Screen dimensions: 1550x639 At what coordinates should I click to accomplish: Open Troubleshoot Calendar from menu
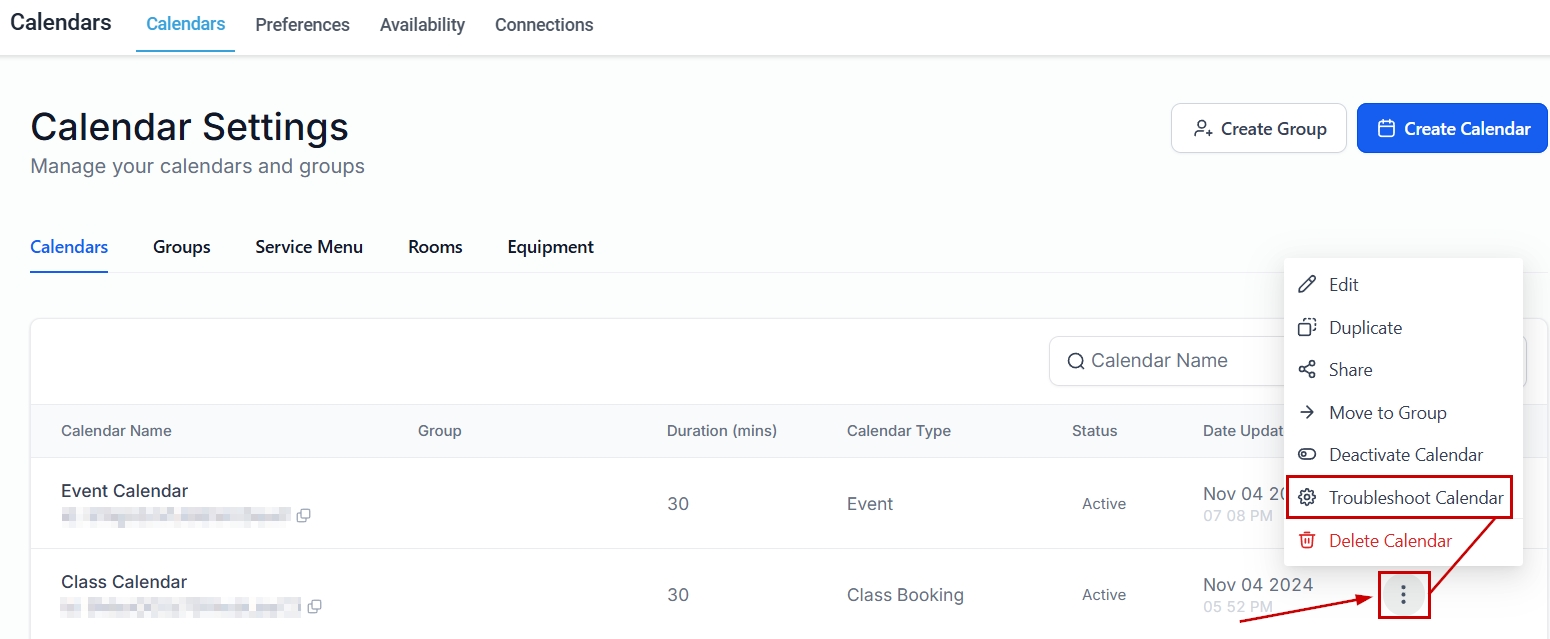(1415, 498)
